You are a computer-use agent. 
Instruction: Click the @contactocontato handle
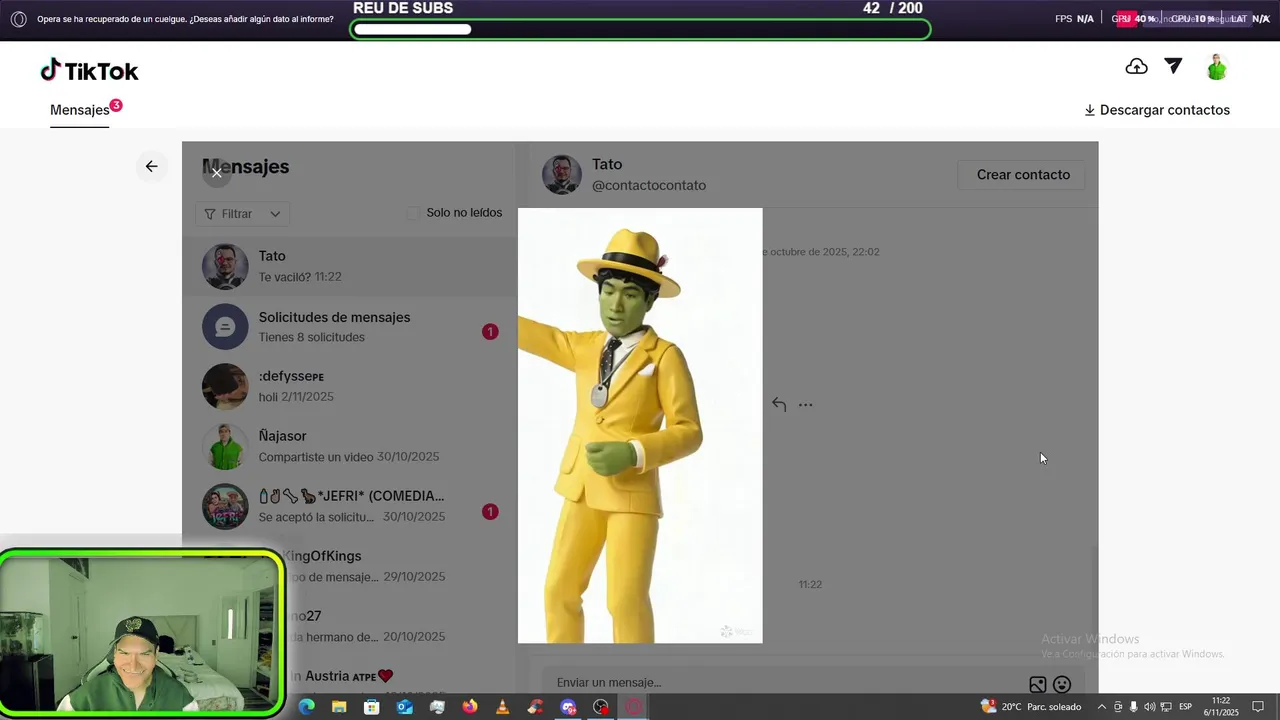[x=649, y=186]
